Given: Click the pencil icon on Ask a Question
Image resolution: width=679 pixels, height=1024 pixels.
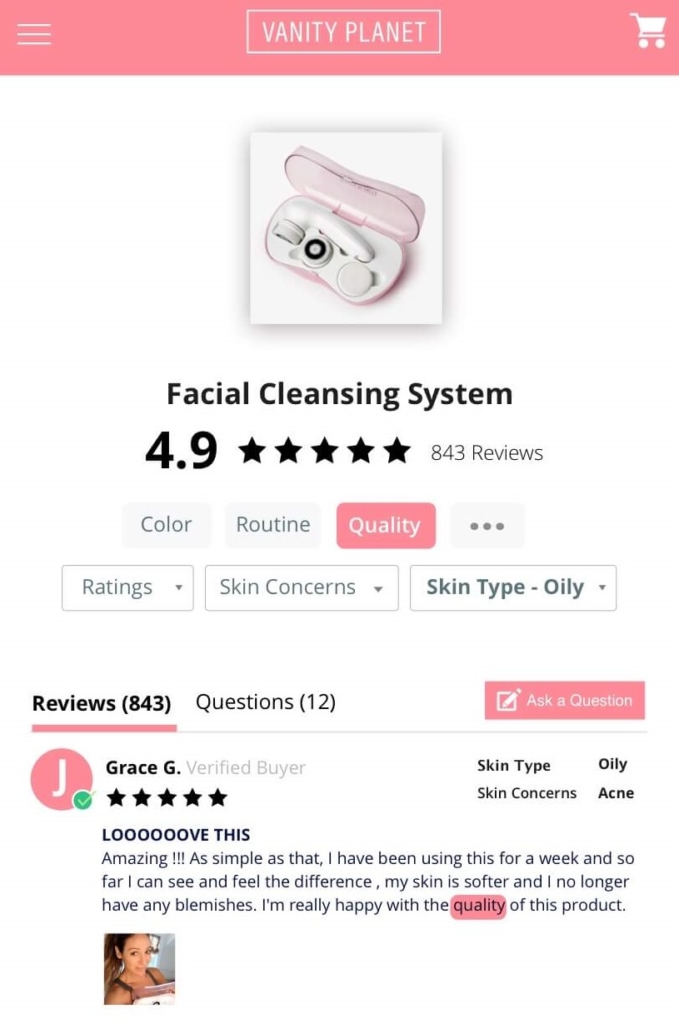Looking at the screenshot, I should (509, 700).
